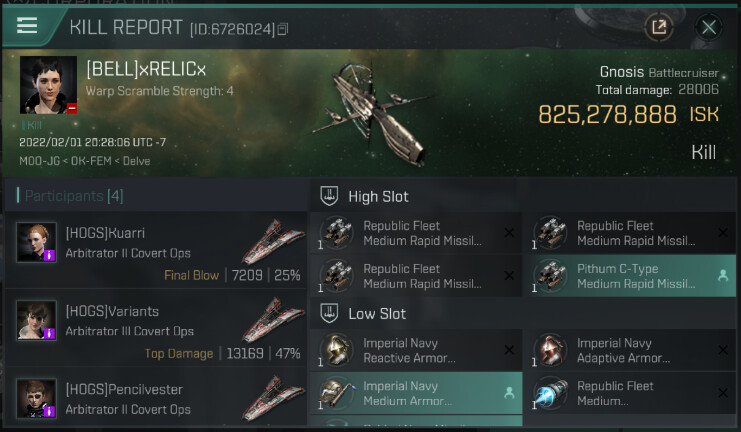This screenshot has height=432, width=741.
Task: Click the Gnosis ship image
Action: click(371, 114)
